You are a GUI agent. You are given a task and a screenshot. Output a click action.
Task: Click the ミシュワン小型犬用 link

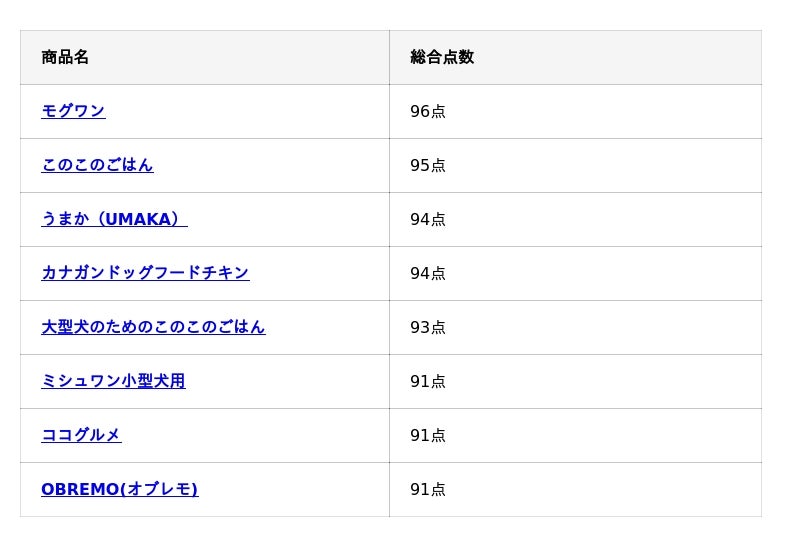(x=113, y=381)
